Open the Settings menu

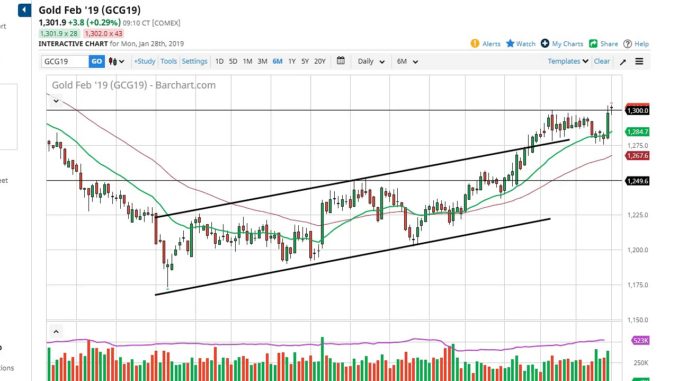tap(195, 61)
